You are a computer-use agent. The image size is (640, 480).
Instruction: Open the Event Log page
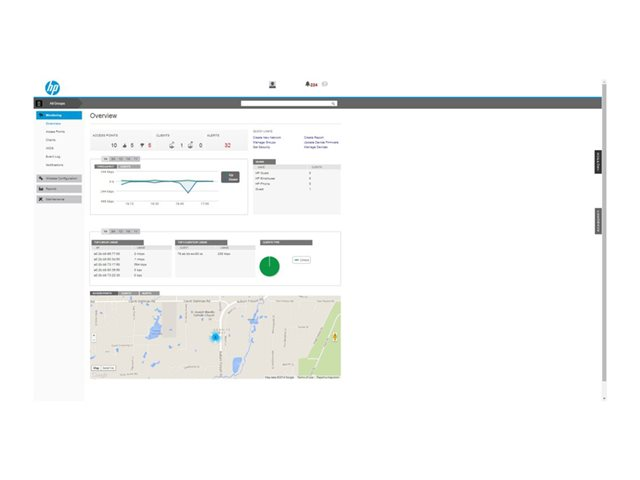click(56, 156)
